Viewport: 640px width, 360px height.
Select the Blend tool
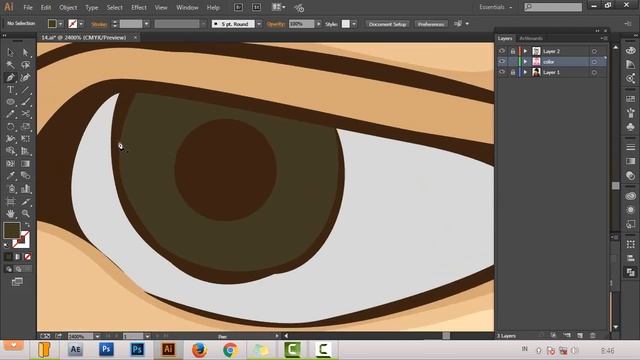[25, 176]
